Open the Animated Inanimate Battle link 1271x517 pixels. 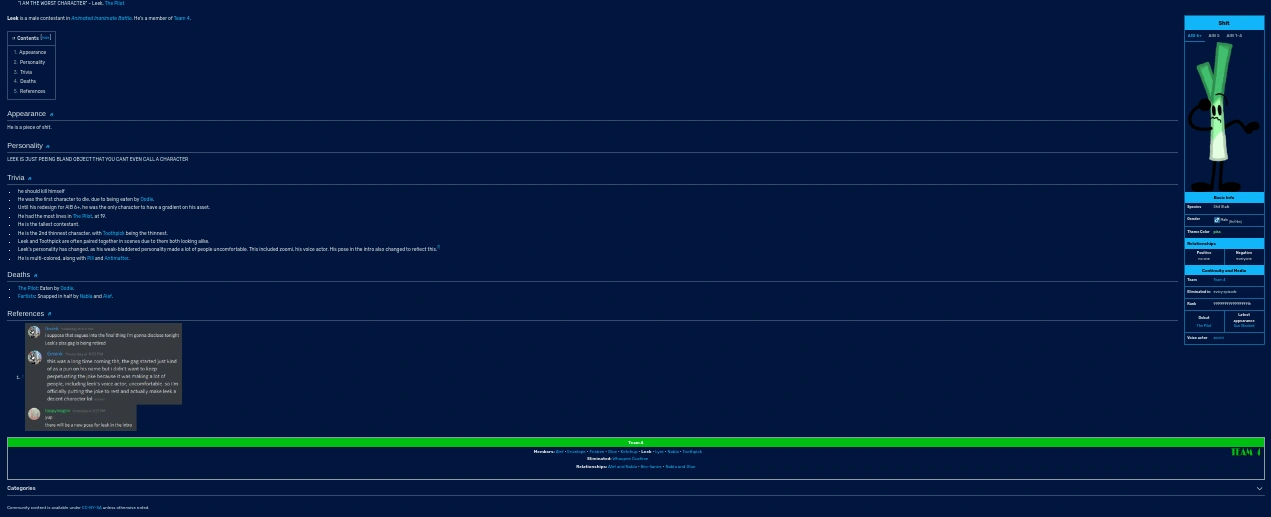click(101, 18)
